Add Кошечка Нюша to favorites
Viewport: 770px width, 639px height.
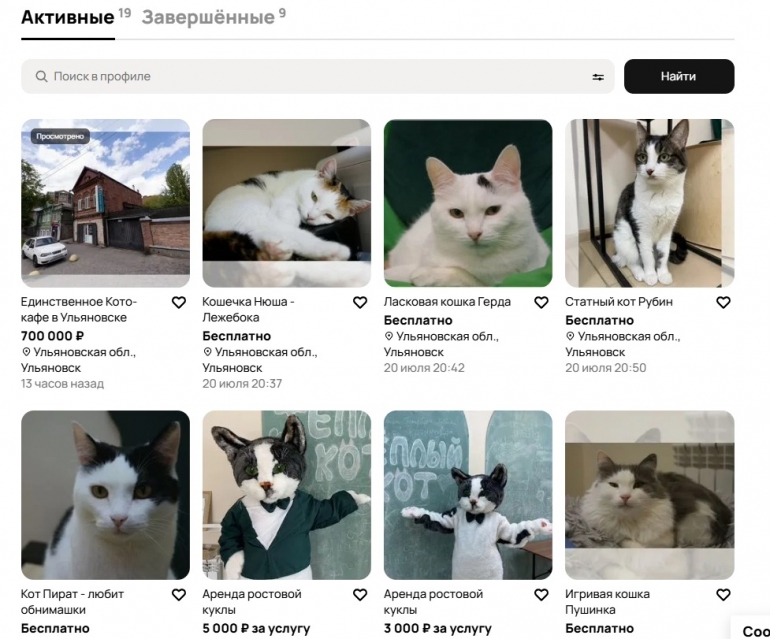[x=360, y=302]
